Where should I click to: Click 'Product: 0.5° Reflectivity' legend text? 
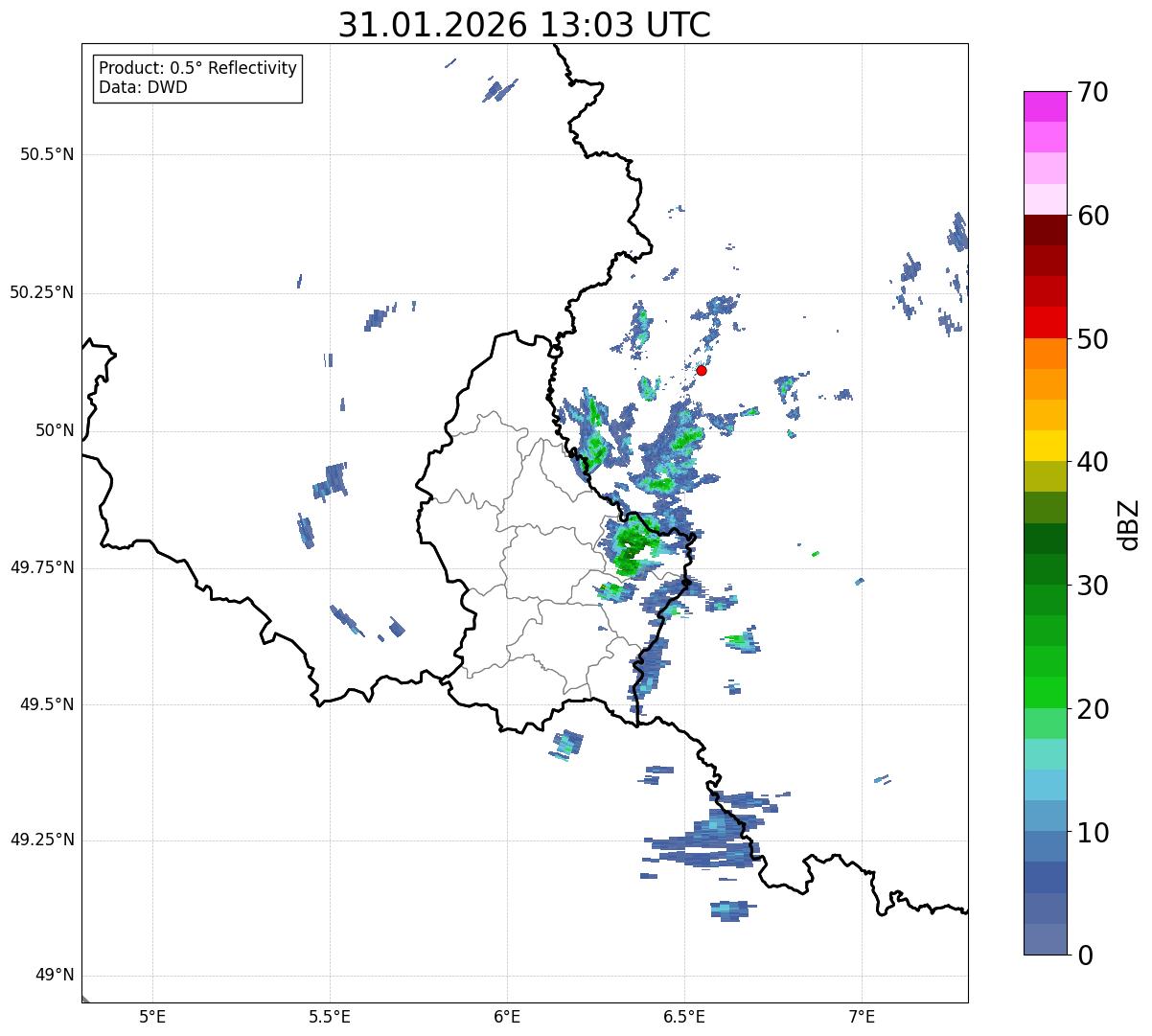point(198,69)
